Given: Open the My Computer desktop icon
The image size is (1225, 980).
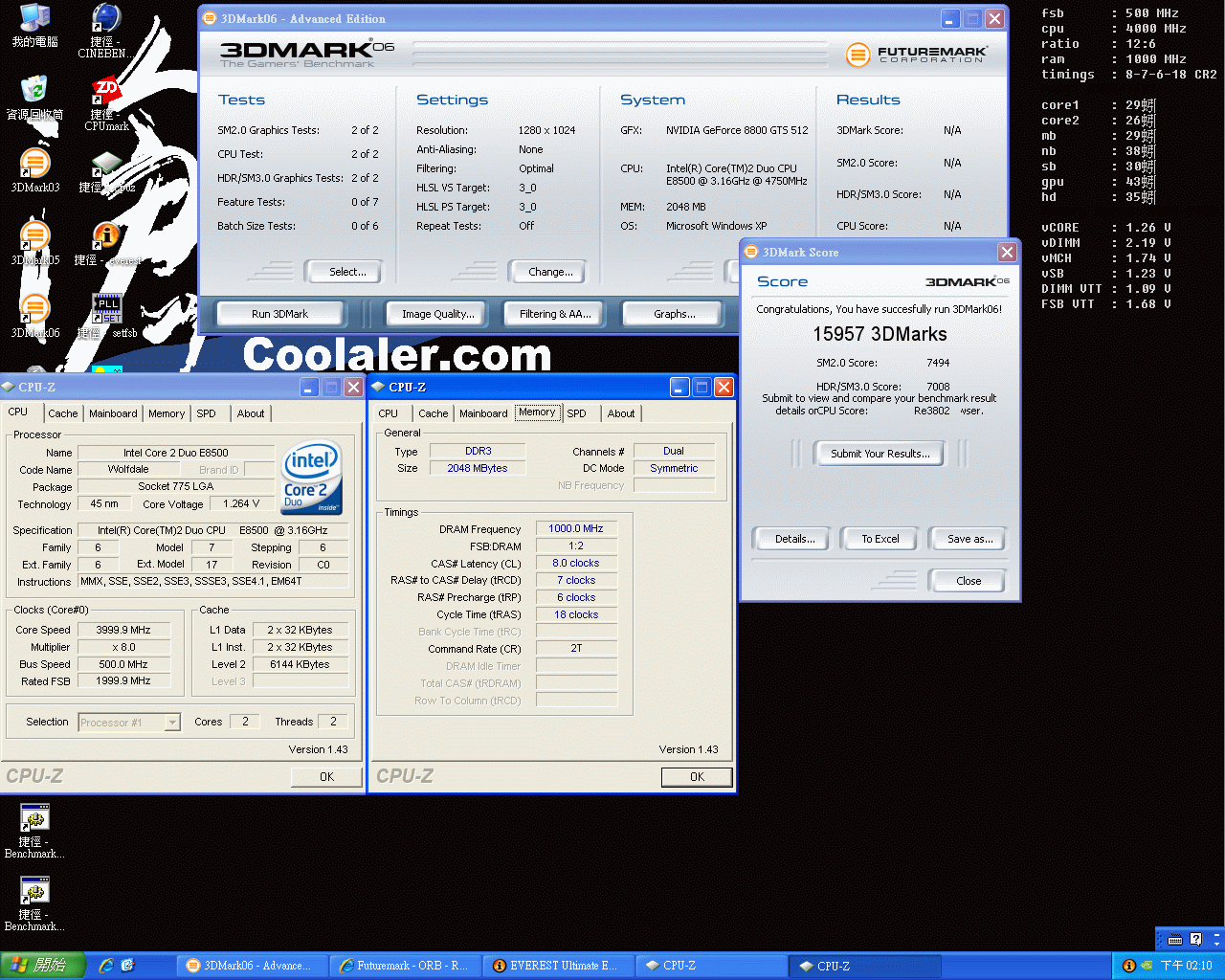Looking at the screenshot, I should tap(34, 26).
